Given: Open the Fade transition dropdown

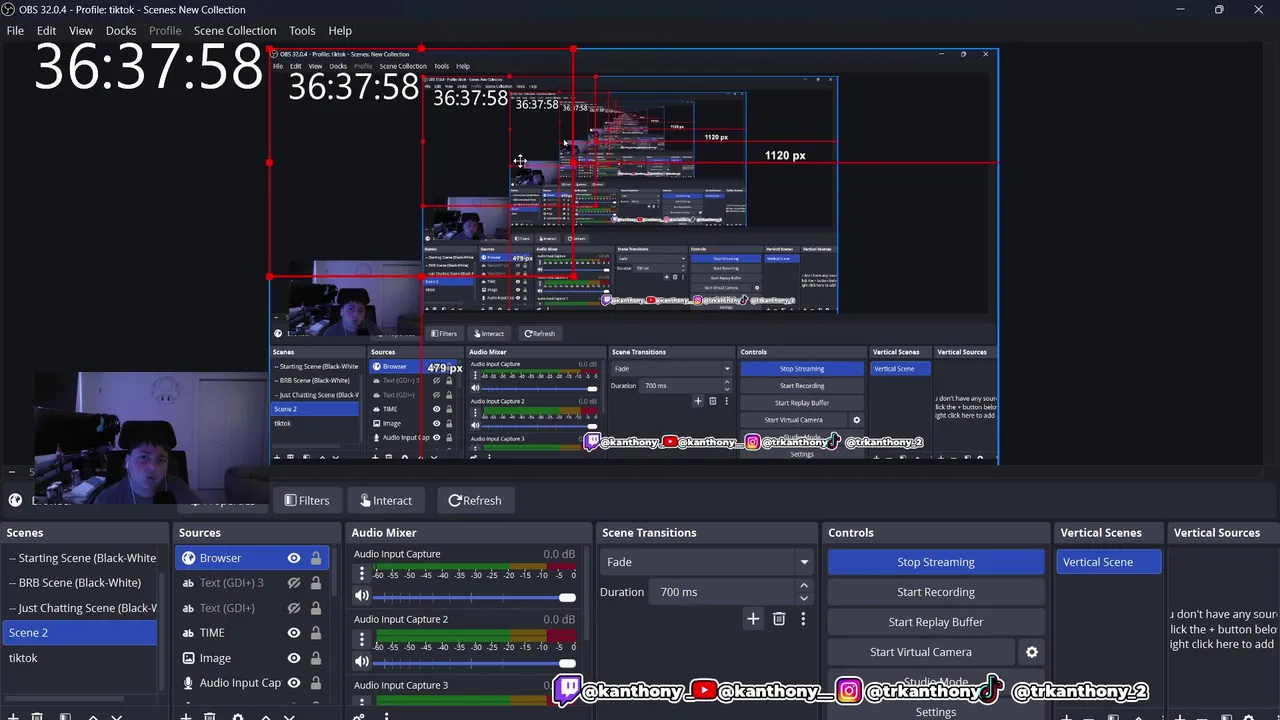Looking at the screenshot, I should 707,562.
